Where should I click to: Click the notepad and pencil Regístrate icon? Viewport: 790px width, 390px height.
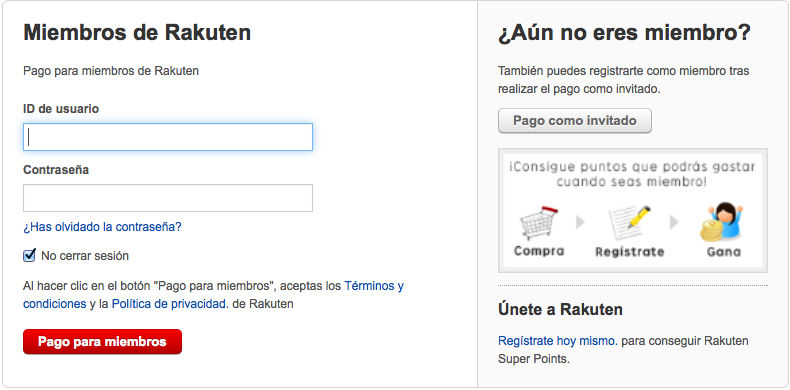[629, 222]
